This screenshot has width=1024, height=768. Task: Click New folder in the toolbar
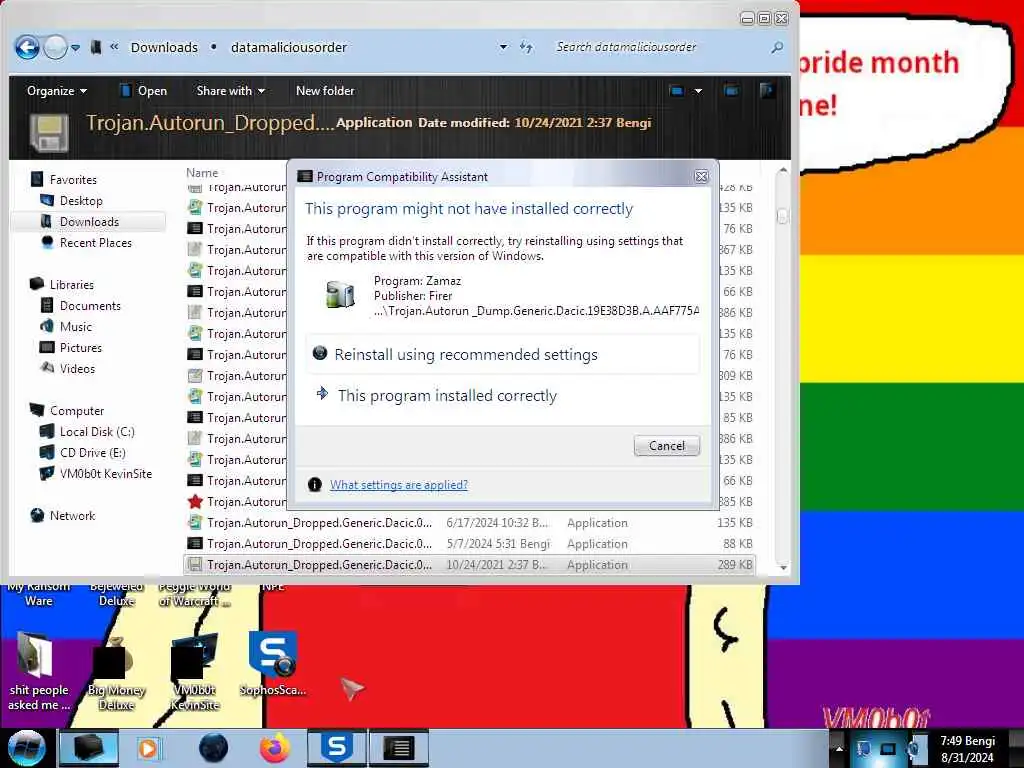click(325, 91)
